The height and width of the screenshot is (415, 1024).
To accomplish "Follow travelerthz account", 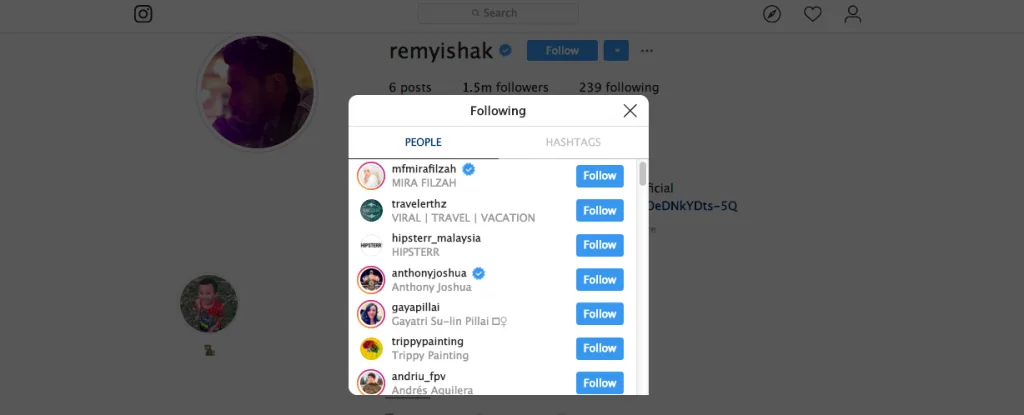I will (x=600, y=210).
